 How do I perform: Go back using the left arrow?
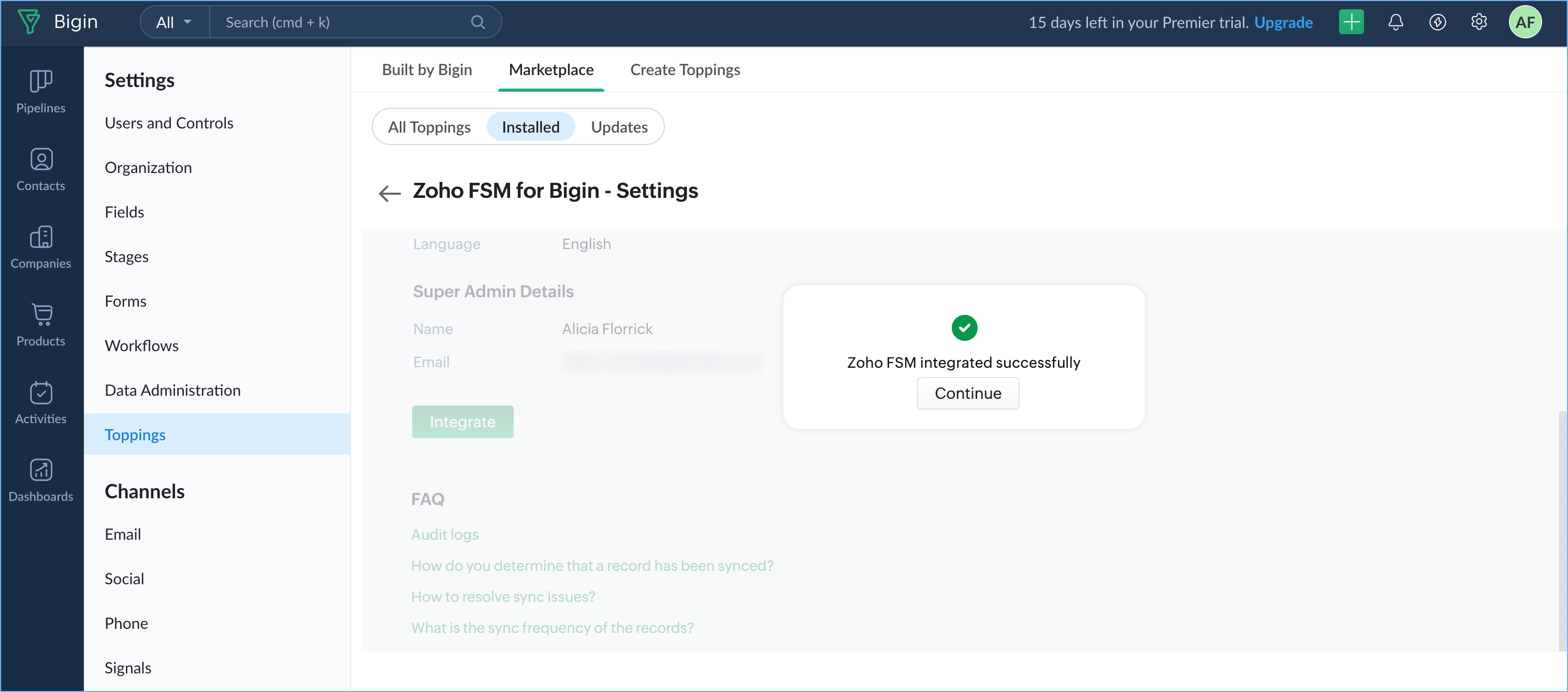coord(389,194)
